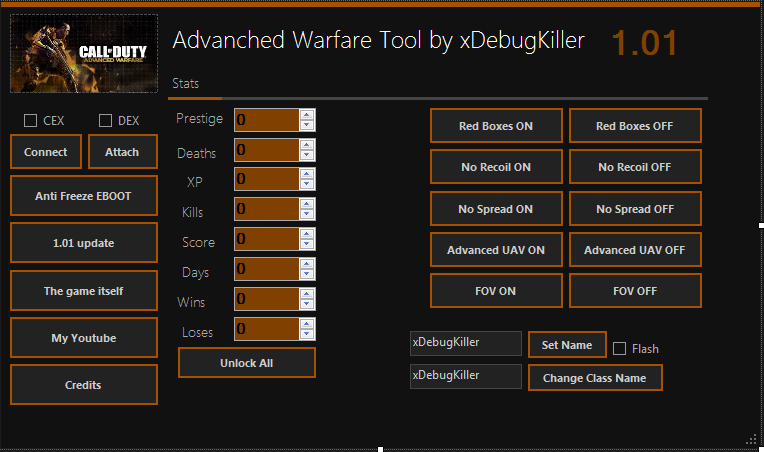Increase Deaths value with up arrow
The image size is (764, 452).
[x=306, y=145]
